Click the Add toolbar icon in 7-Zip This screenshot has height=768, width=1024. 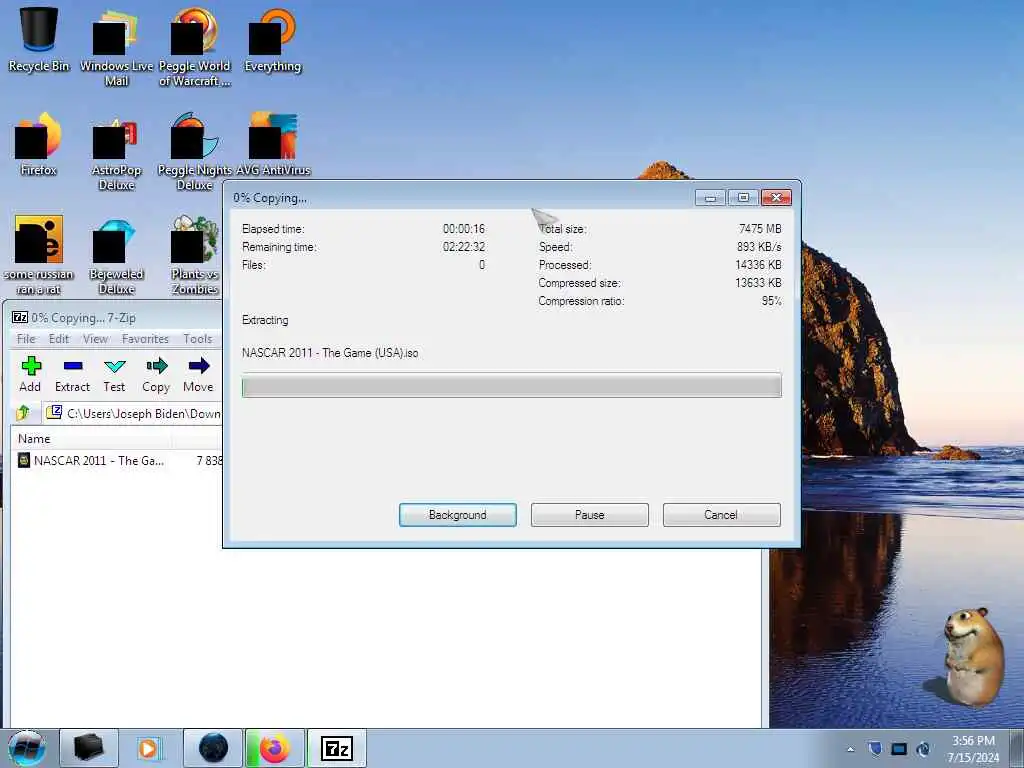[x=30, y=374]
